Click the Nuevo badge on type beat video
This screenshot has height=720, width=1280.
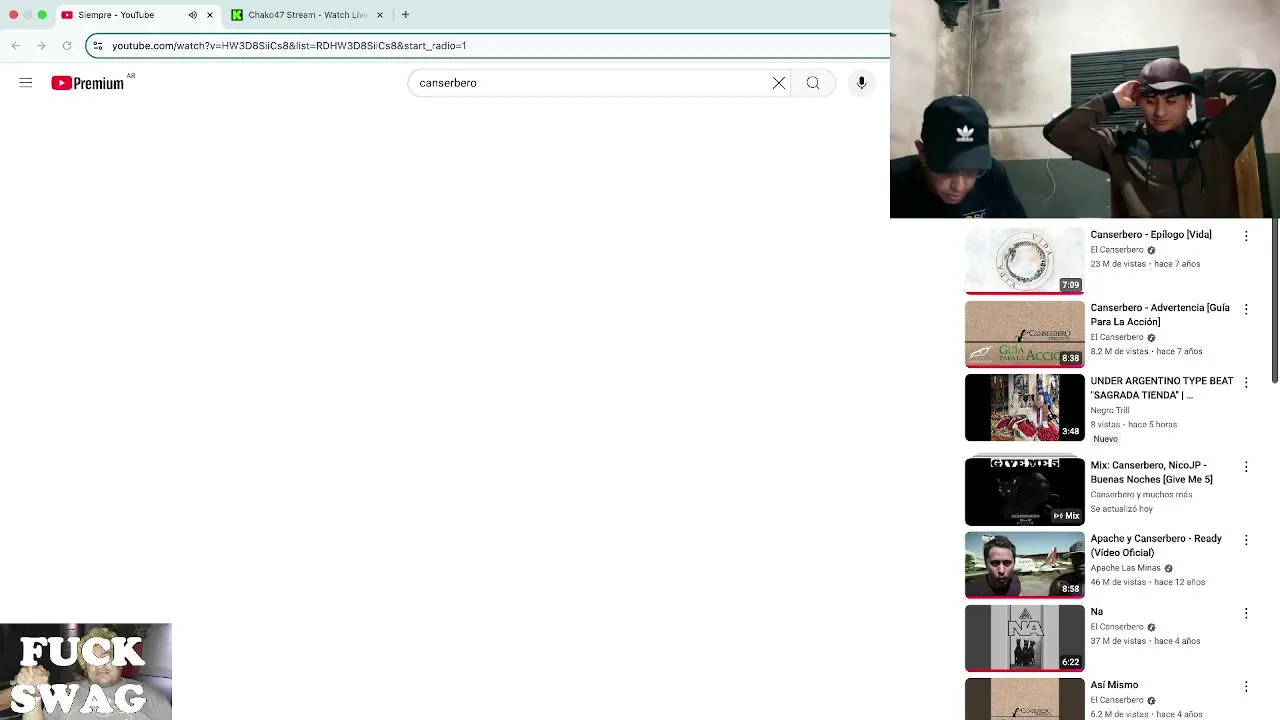pyautogui.click(x=1106, y=439)
